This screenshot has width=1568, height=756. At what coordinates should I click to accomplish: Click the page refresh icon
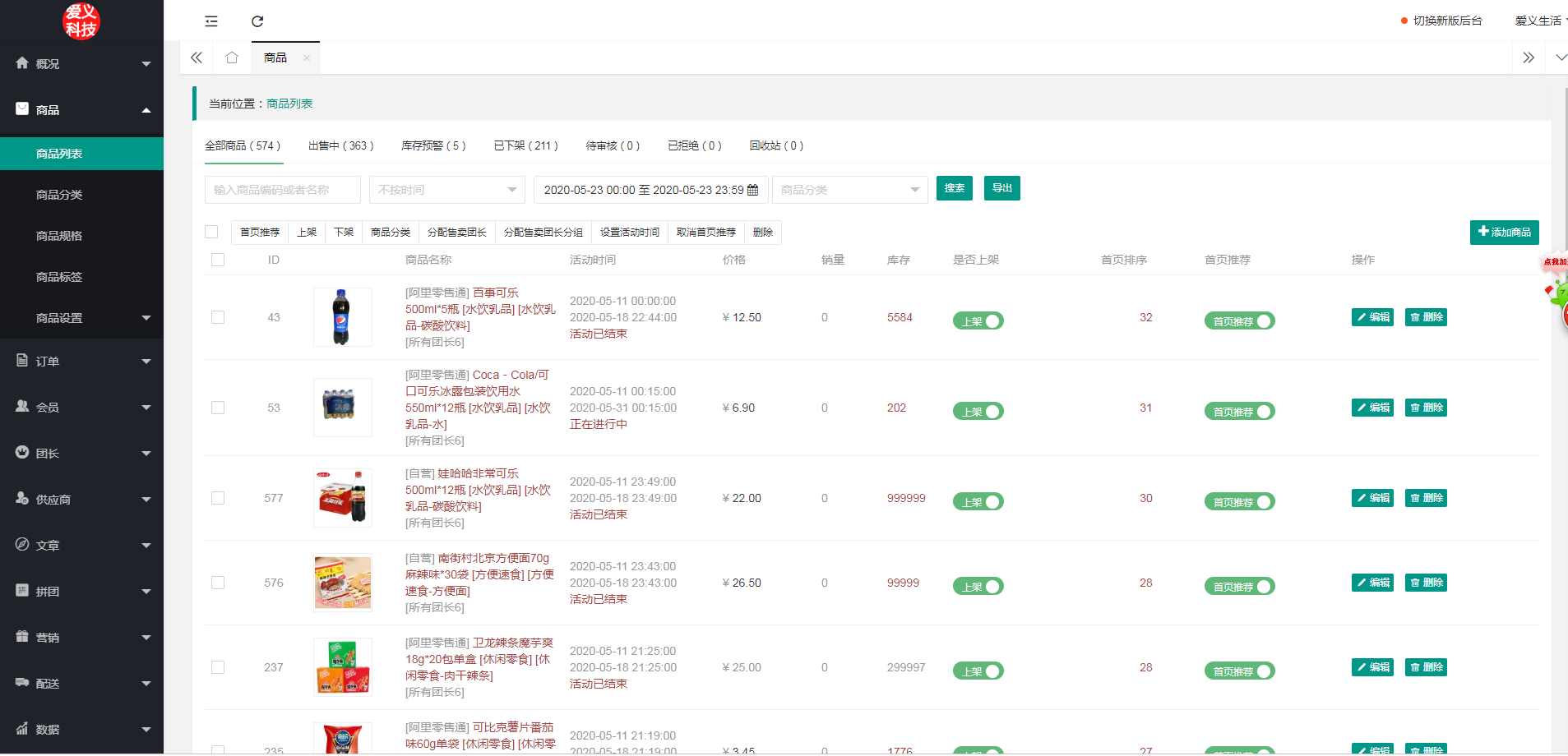(x=257, y=21)
